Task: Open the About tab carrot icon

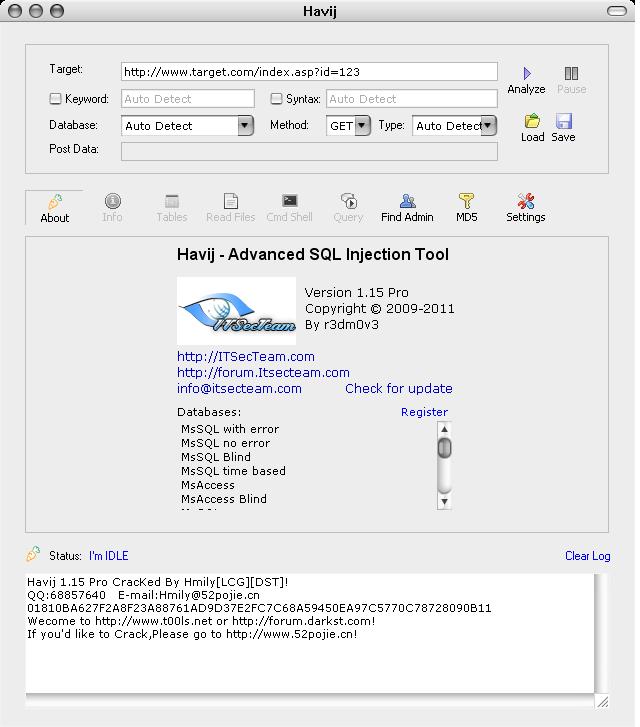Action: (x=55, y=202)
